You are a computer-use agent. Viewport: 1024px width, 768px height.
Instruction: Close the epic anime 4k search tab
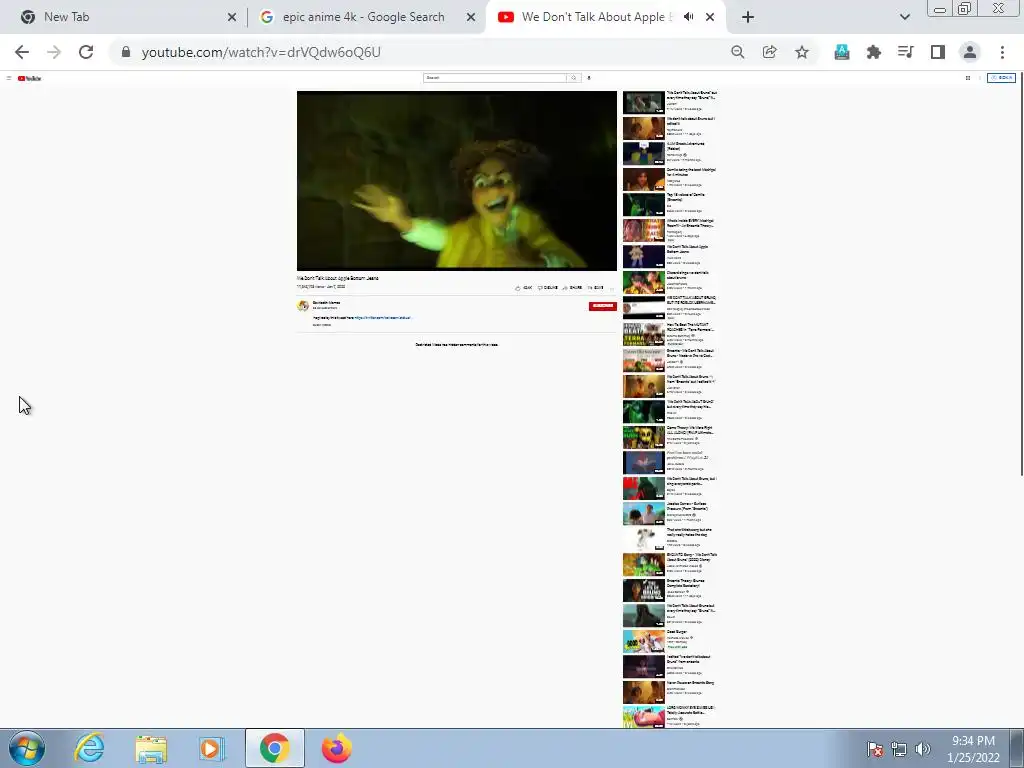click(x=471, y=17)
